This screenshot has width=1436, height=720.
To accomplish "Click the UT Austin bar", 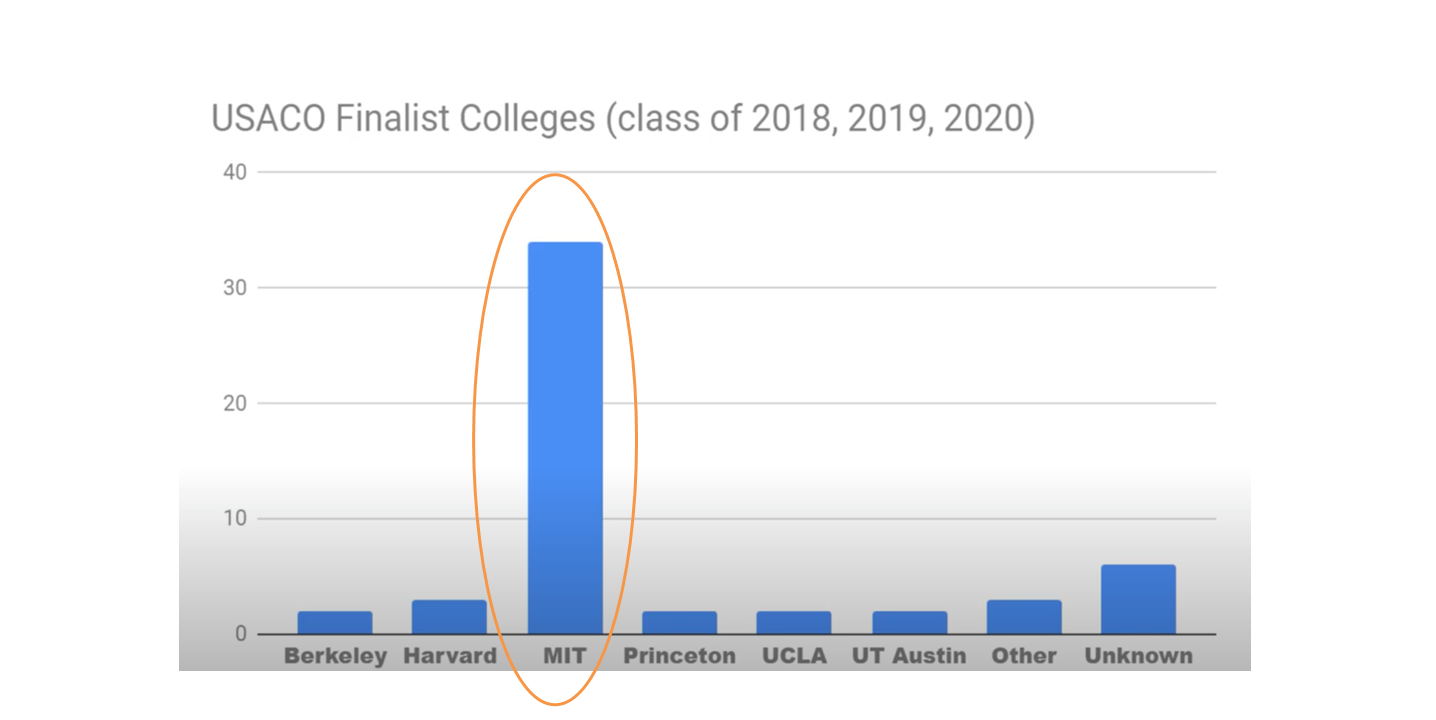I will click(909, 622).
